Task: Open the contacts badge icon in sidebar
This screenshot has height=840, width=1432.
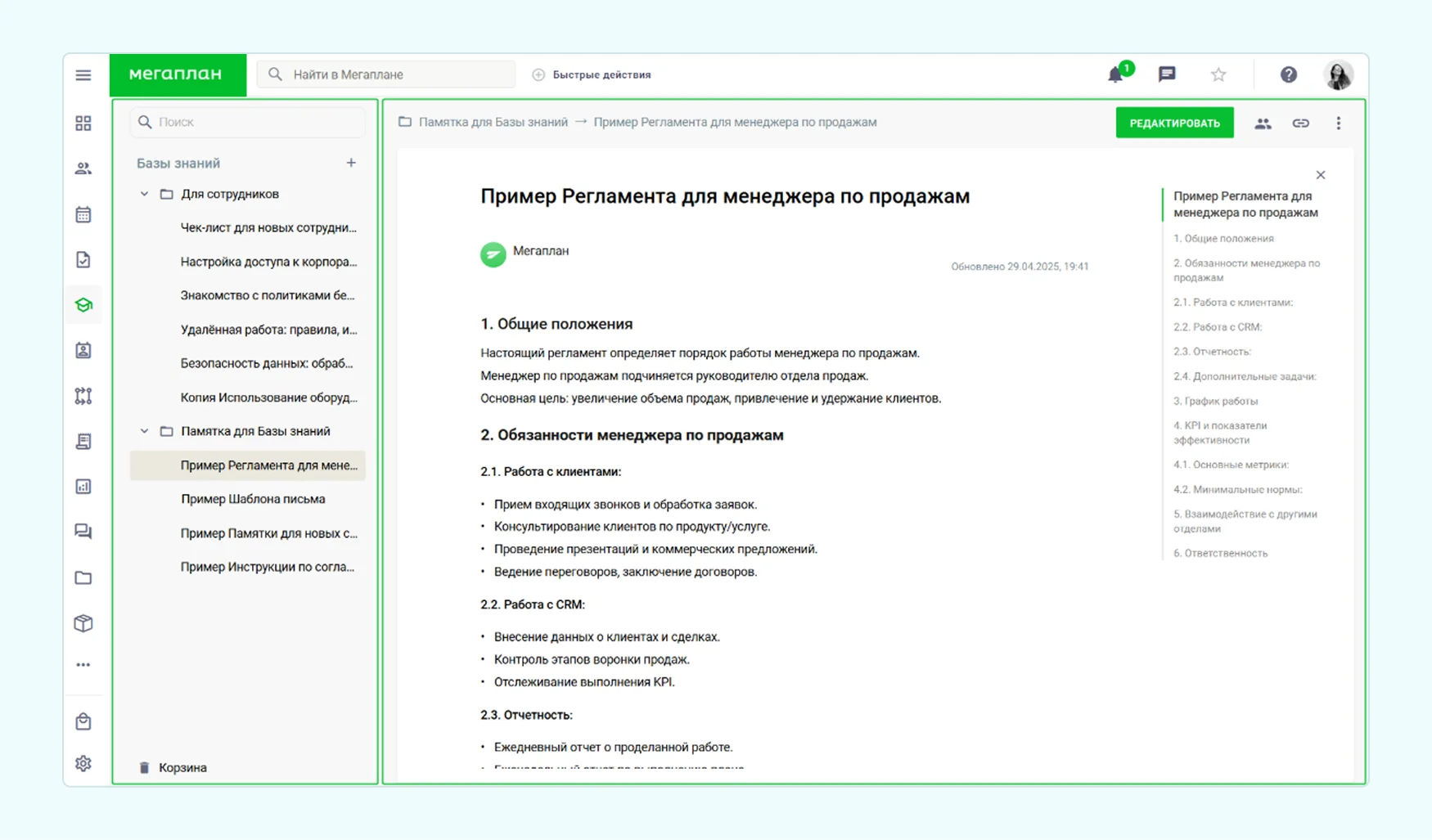Action: pos(83,351)
